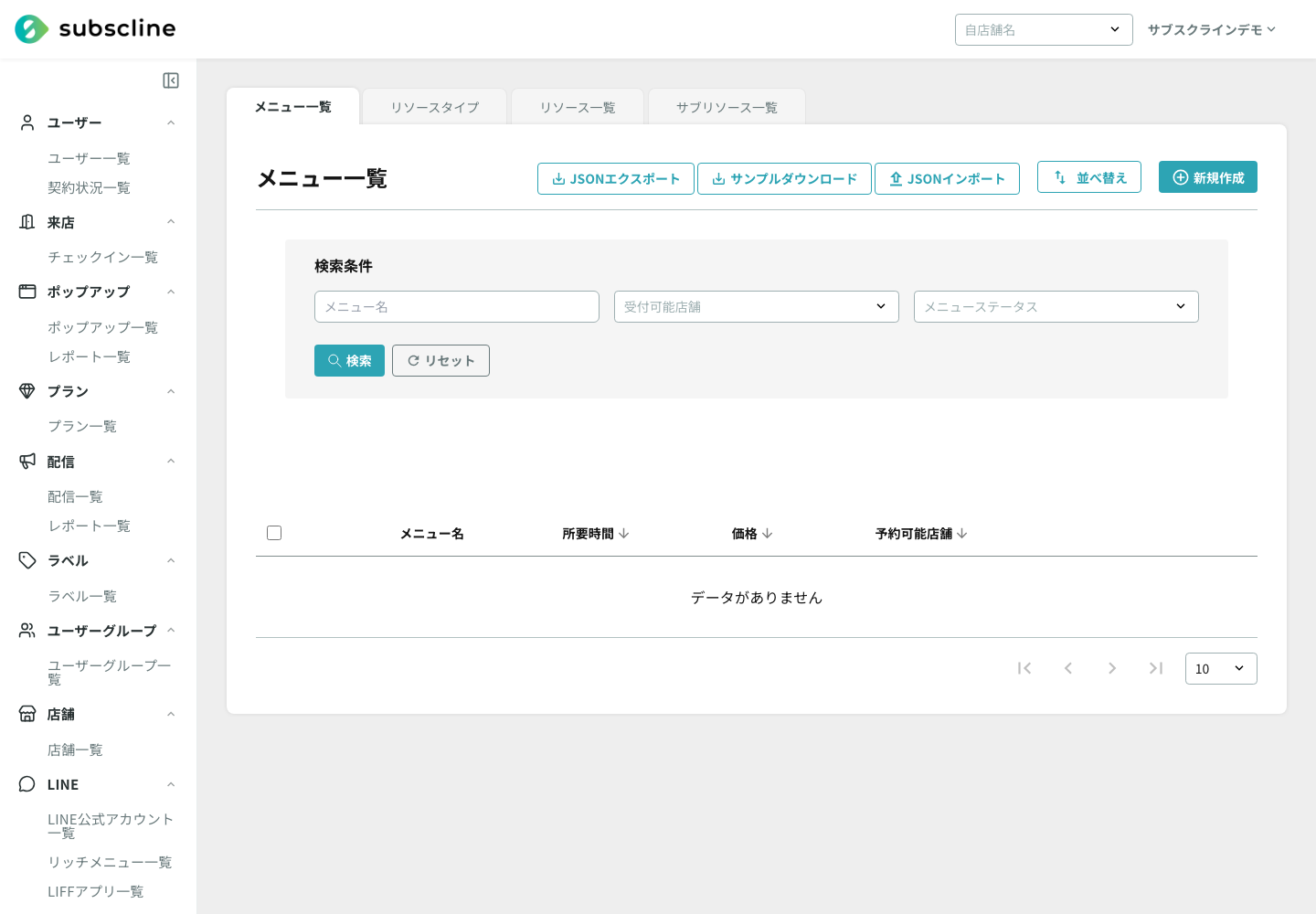
Task: Open 配信一覧 in sidebar
Action: (x=75, y=496)
